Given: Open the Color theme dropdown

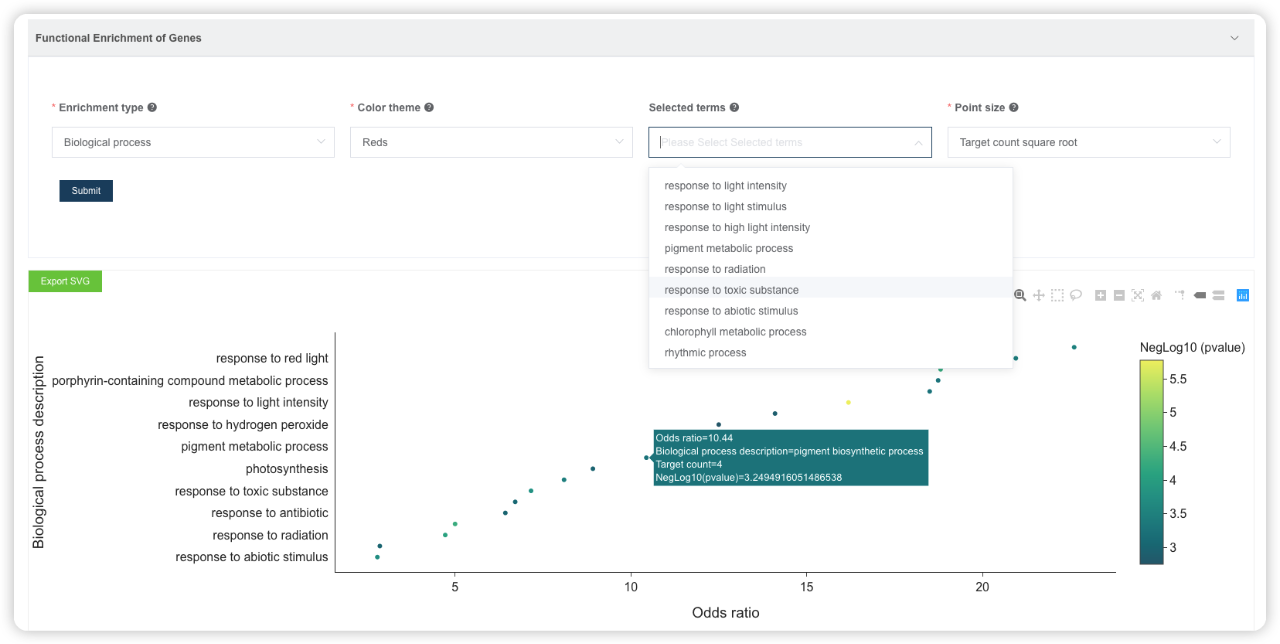Looking at the screenshot, I should point(491,142).
